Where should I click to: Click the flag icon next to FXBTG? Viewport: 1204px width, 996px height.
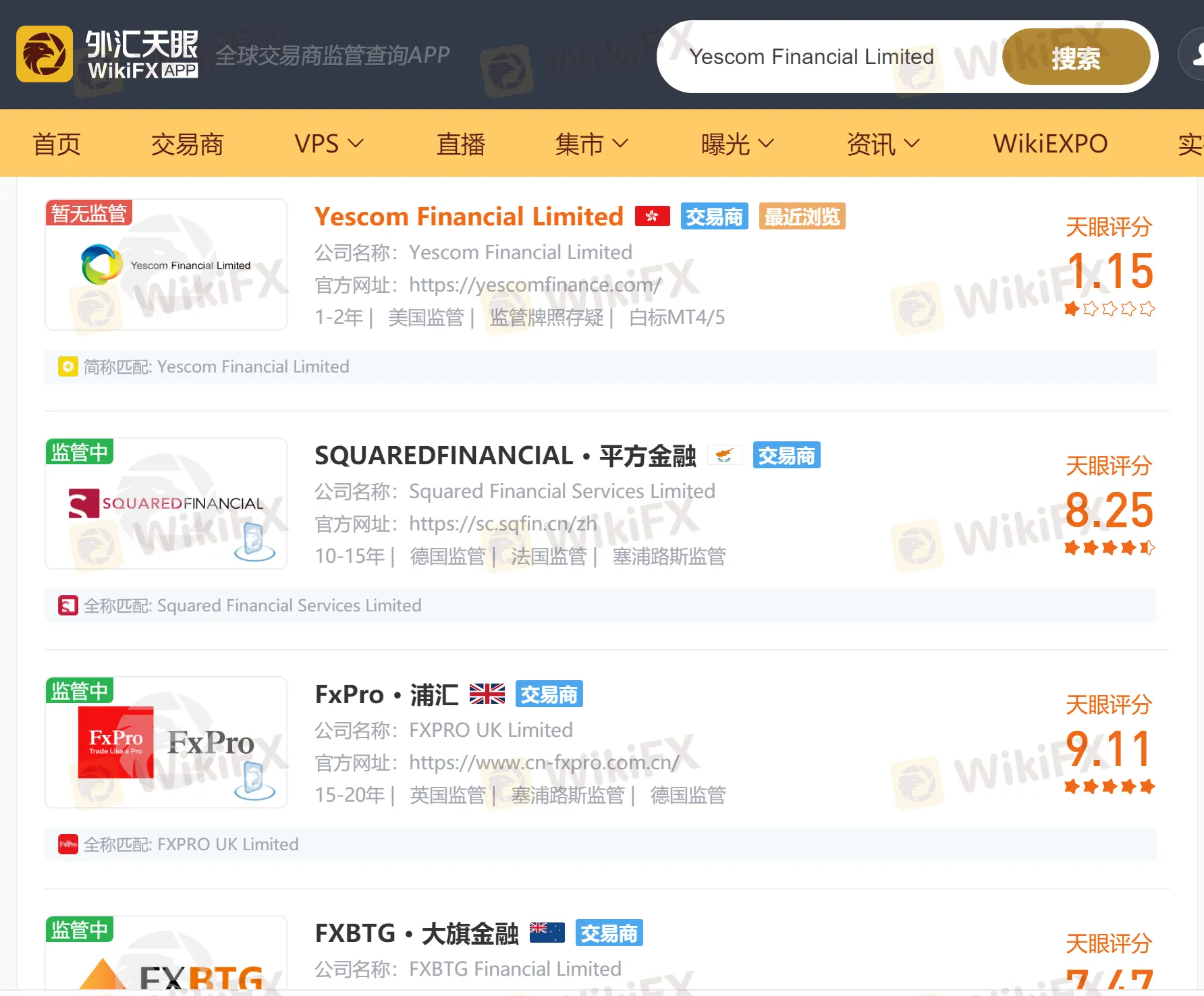[547, 933]
